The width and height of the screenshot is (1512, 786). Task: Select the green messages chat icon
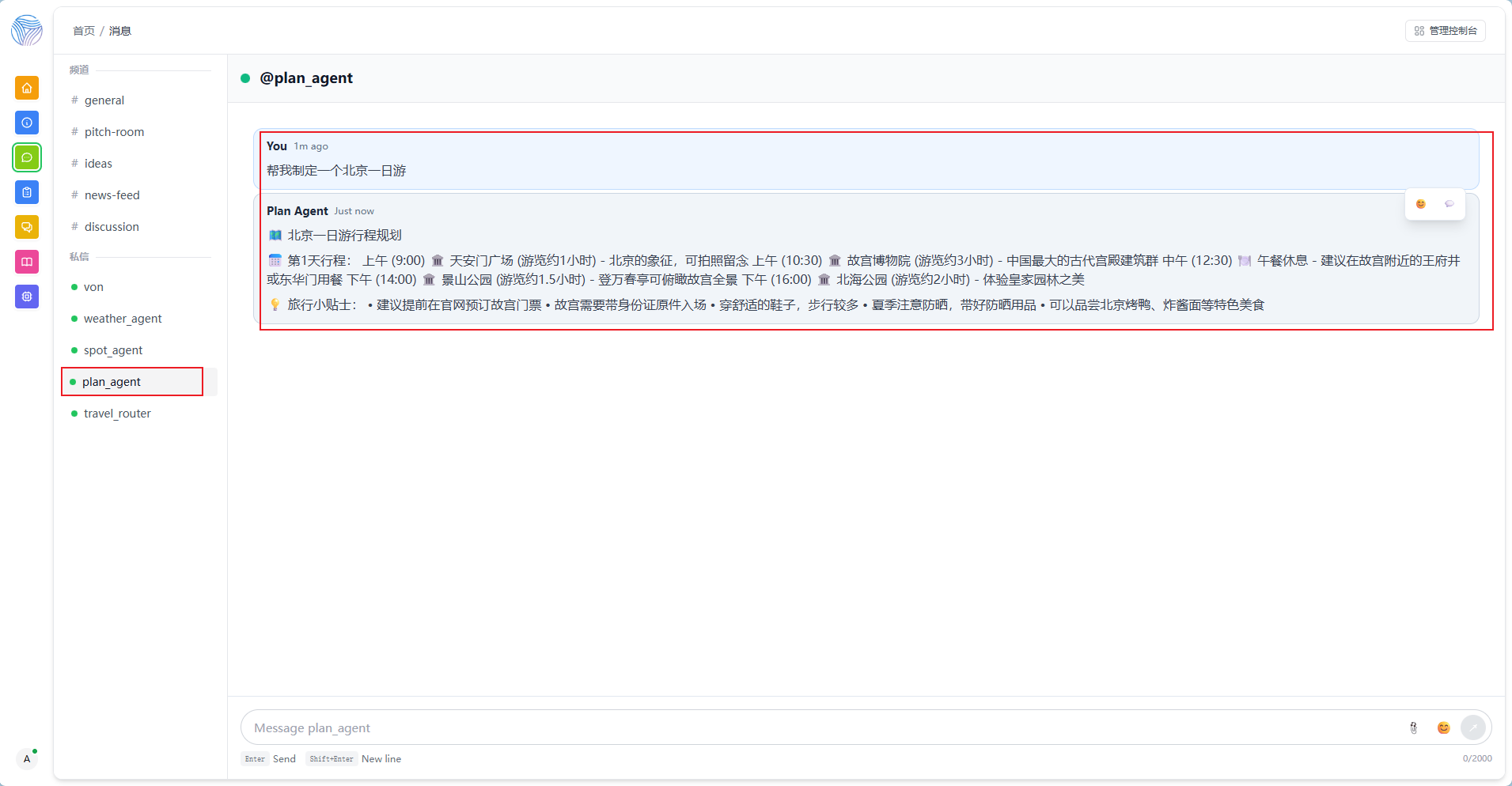click(27, 157)
